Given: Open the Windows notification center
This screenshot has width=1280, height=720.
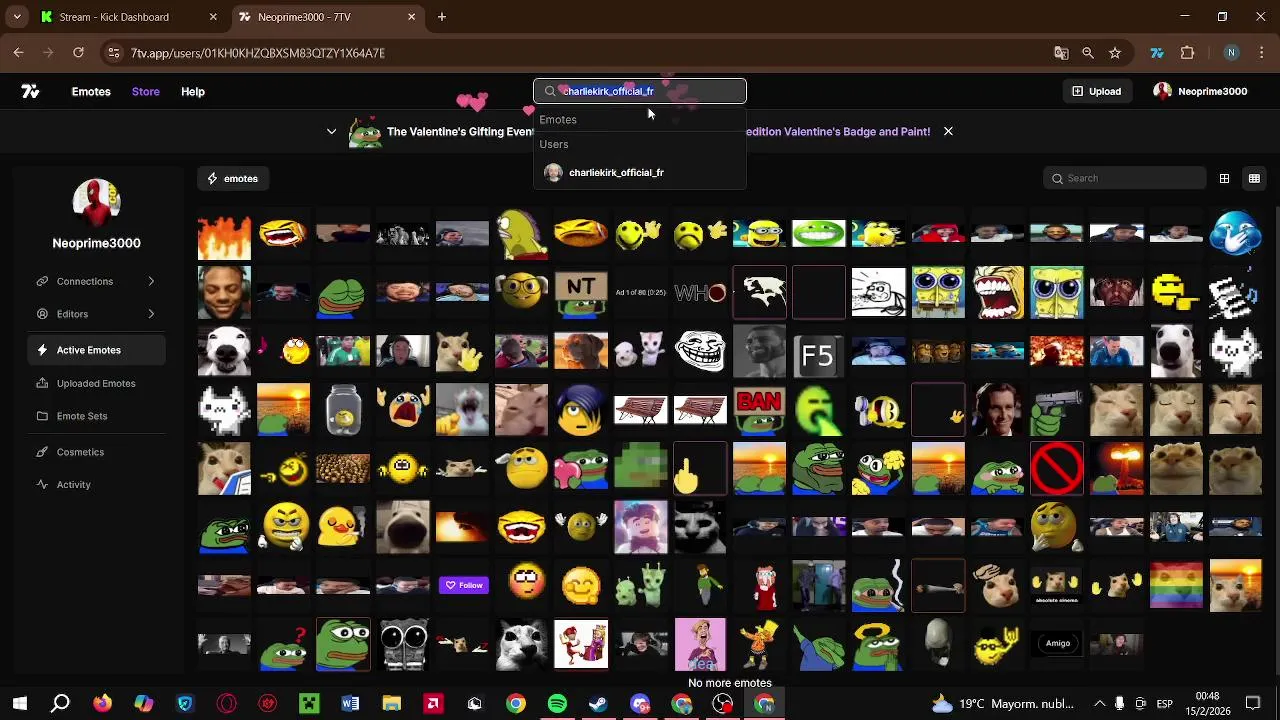Looking at the screenshot, I should coord(1253,704).
